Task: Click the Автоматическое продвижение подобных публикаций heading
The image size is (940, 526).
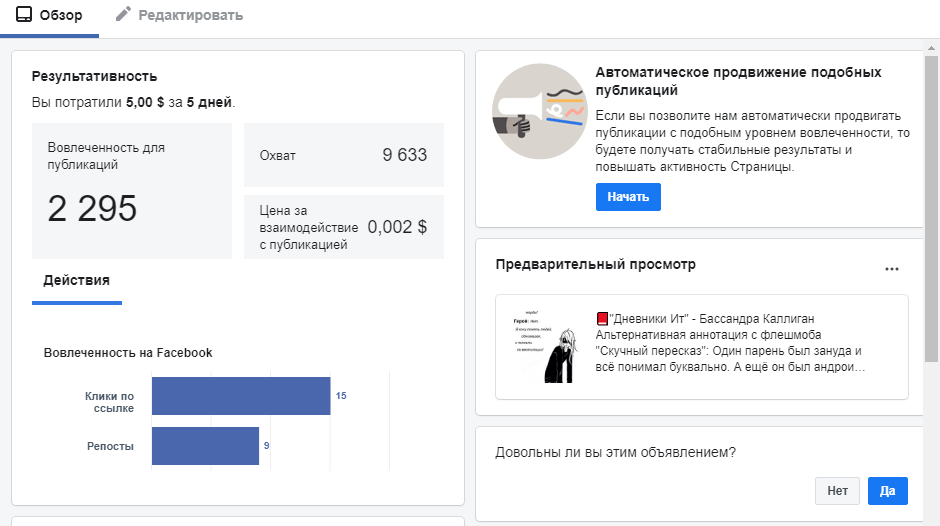Action: click(738, 80)
